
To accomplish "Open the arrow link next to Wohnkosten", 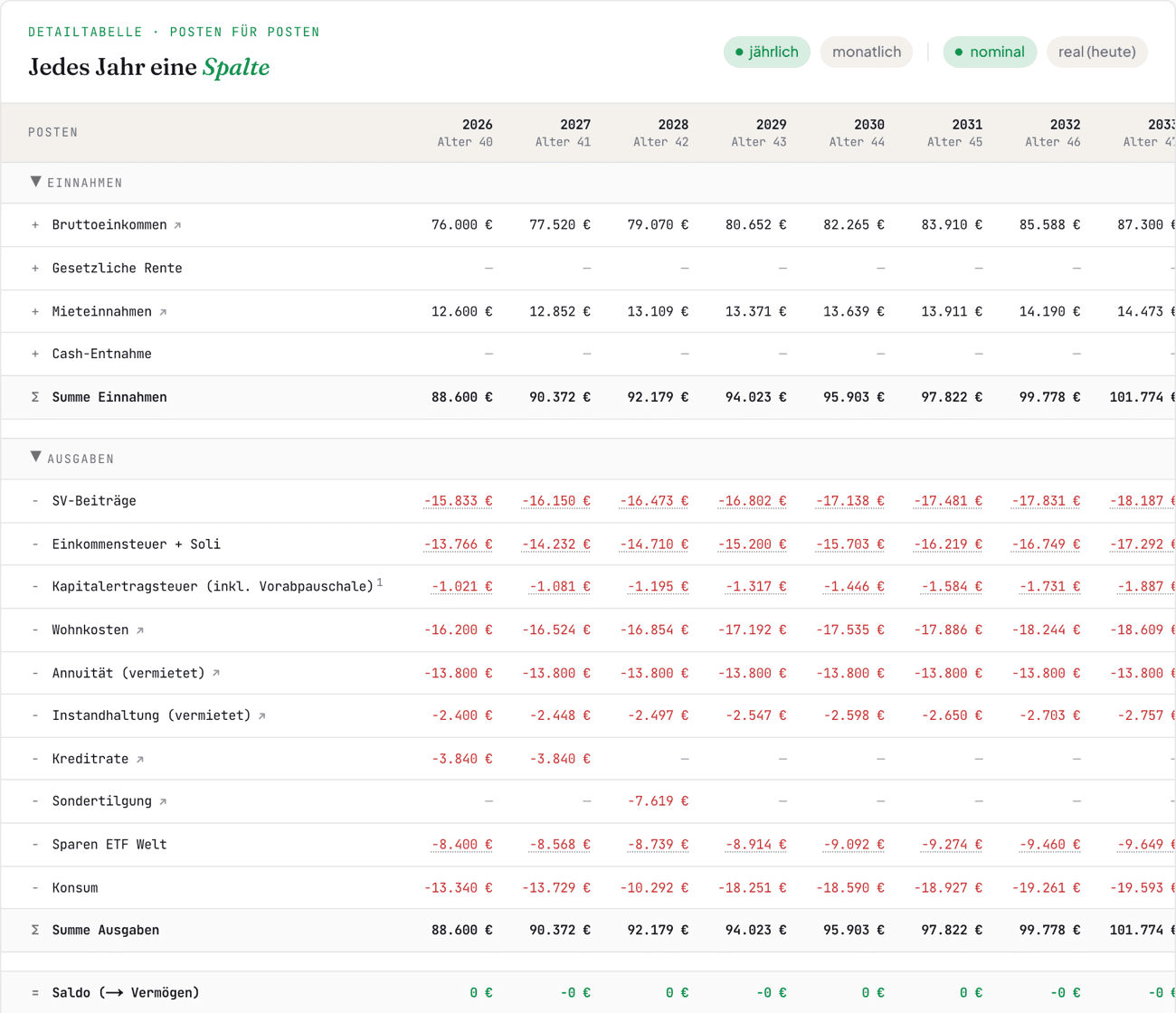I will pos(140,630).
